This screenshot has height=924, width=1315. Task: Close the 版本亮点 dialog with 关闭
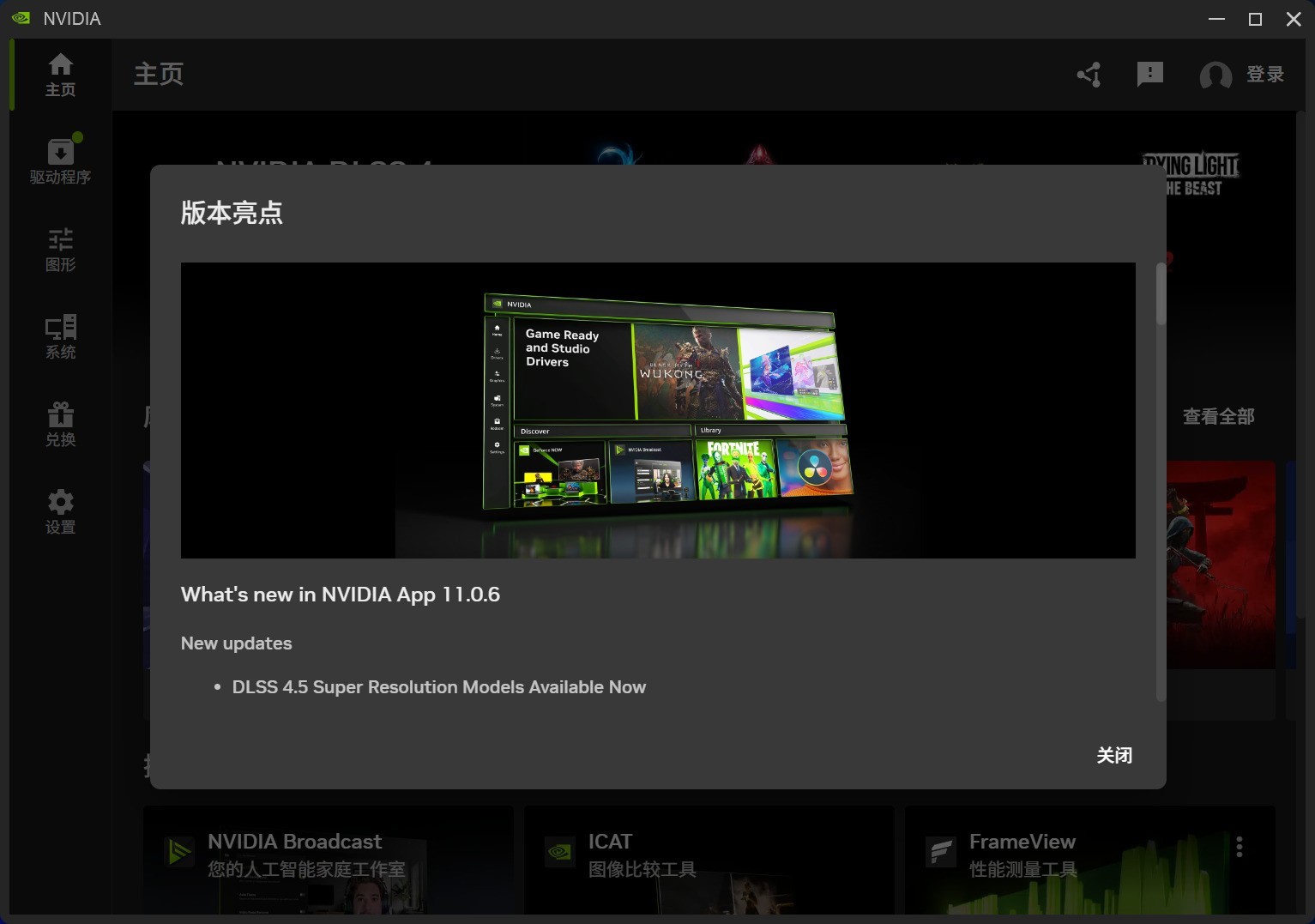pos(1114,755)
